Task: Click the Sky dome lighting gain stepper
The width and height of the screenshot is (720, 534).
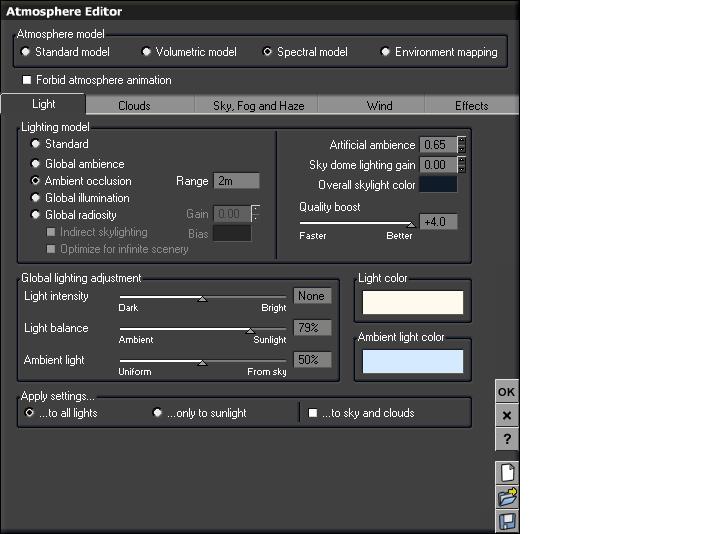Action: (462, 165)
